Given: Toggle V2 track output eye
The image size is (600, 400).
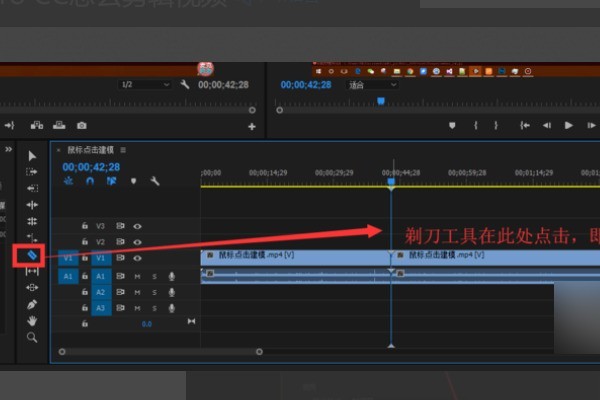Looking at the screenshot, I should (137, 242).
